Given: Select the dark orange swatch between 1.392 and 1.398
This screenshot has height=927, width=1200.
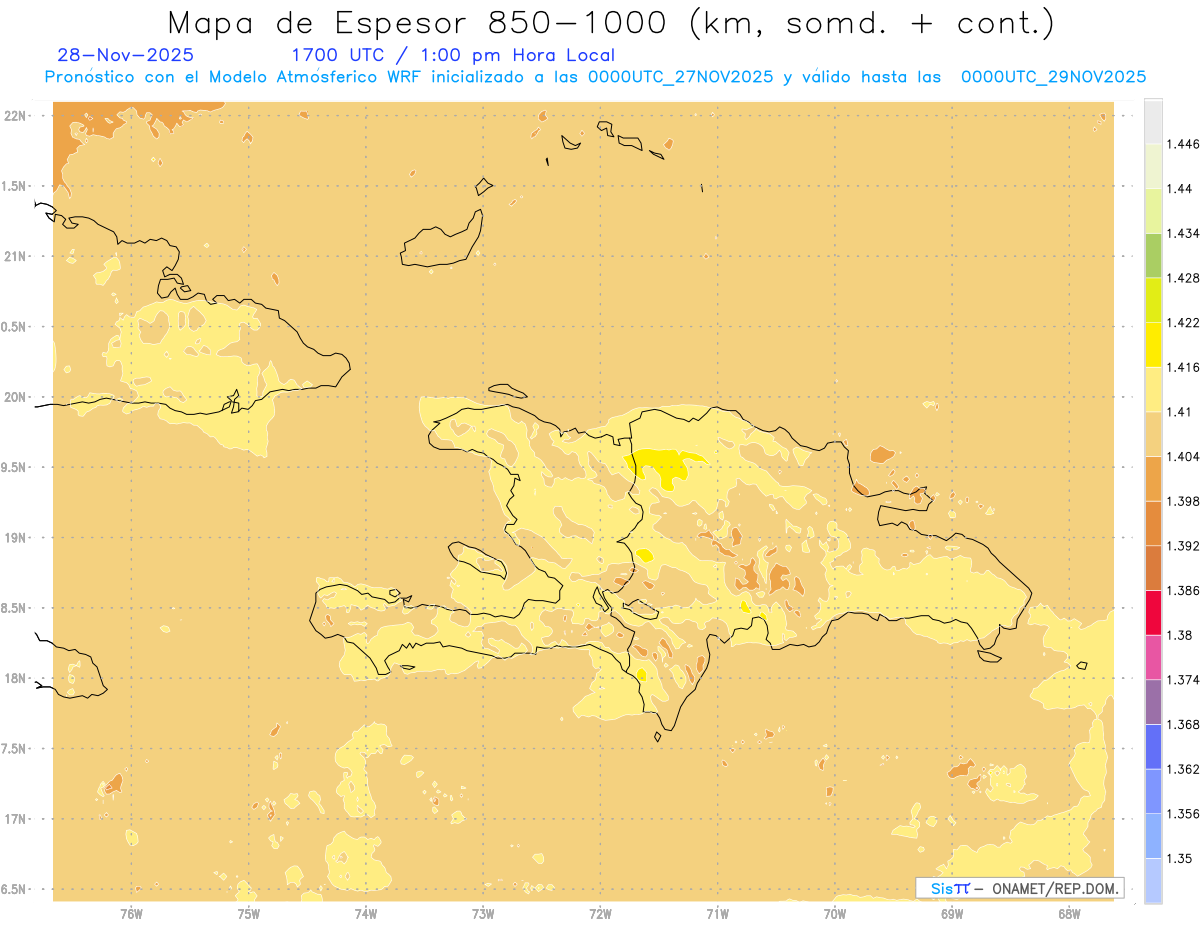Looking at the screenshot, I should [1153, 523].
